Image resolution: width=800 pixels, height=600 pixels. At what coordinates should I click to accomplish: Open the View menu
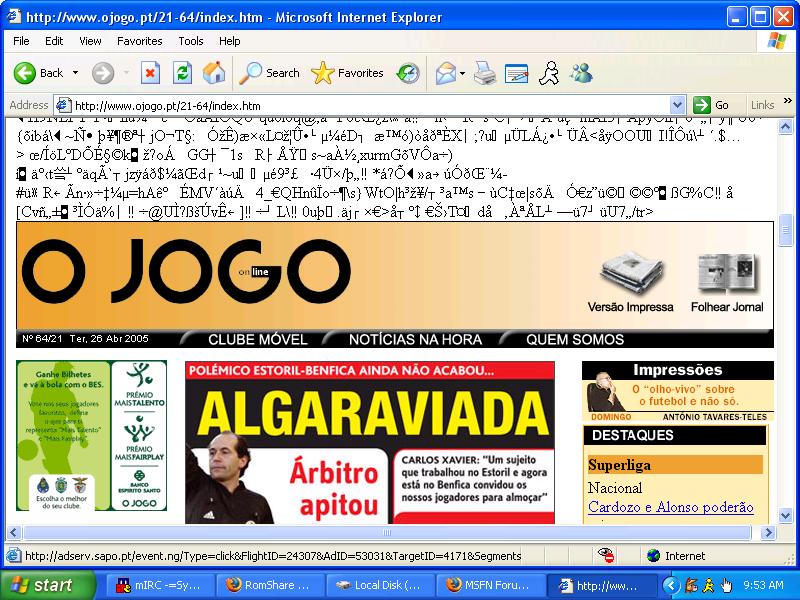tap(90, 41)
